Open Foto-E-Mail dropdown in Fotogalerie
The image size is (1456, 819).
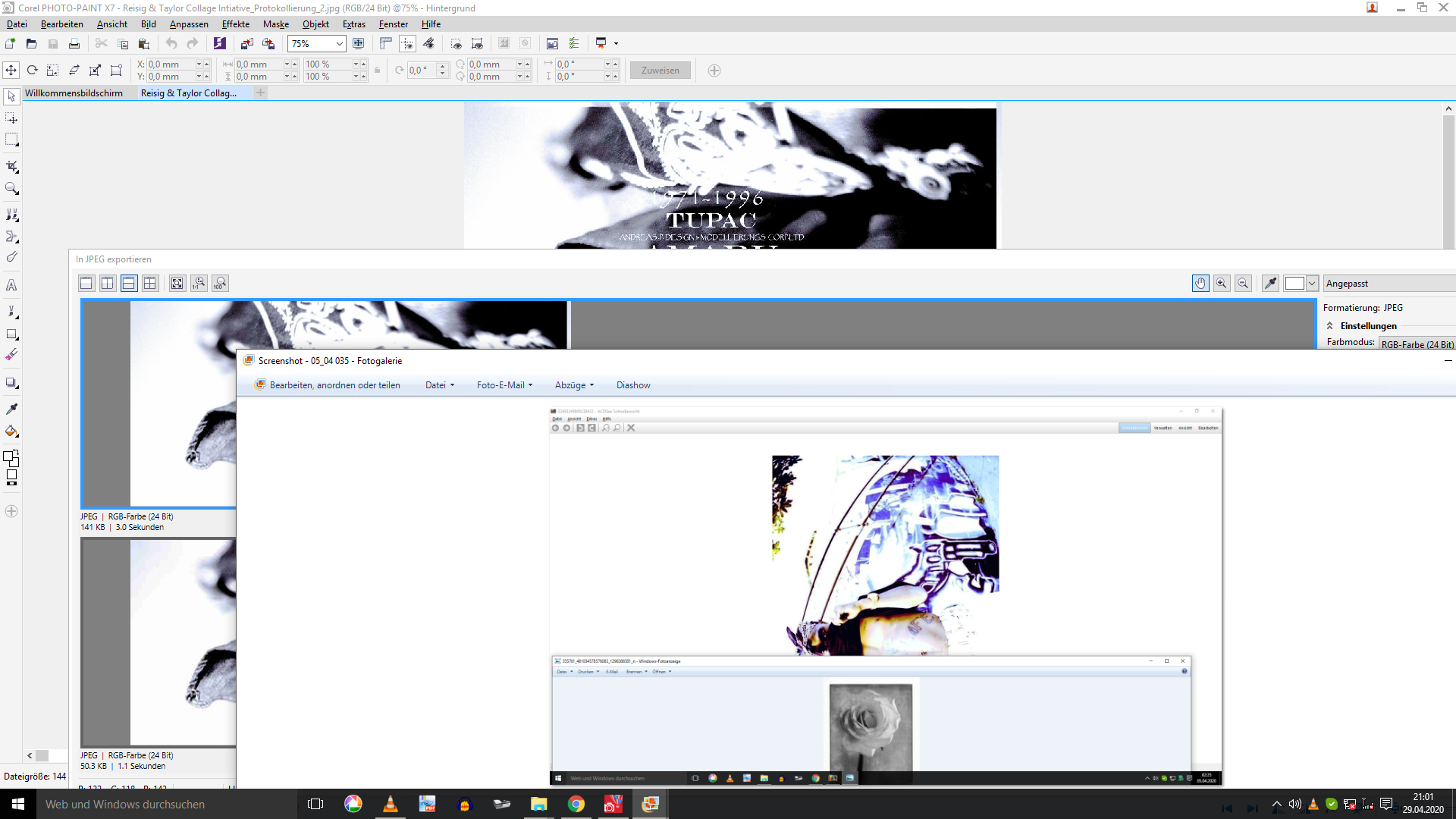point(504,385)
